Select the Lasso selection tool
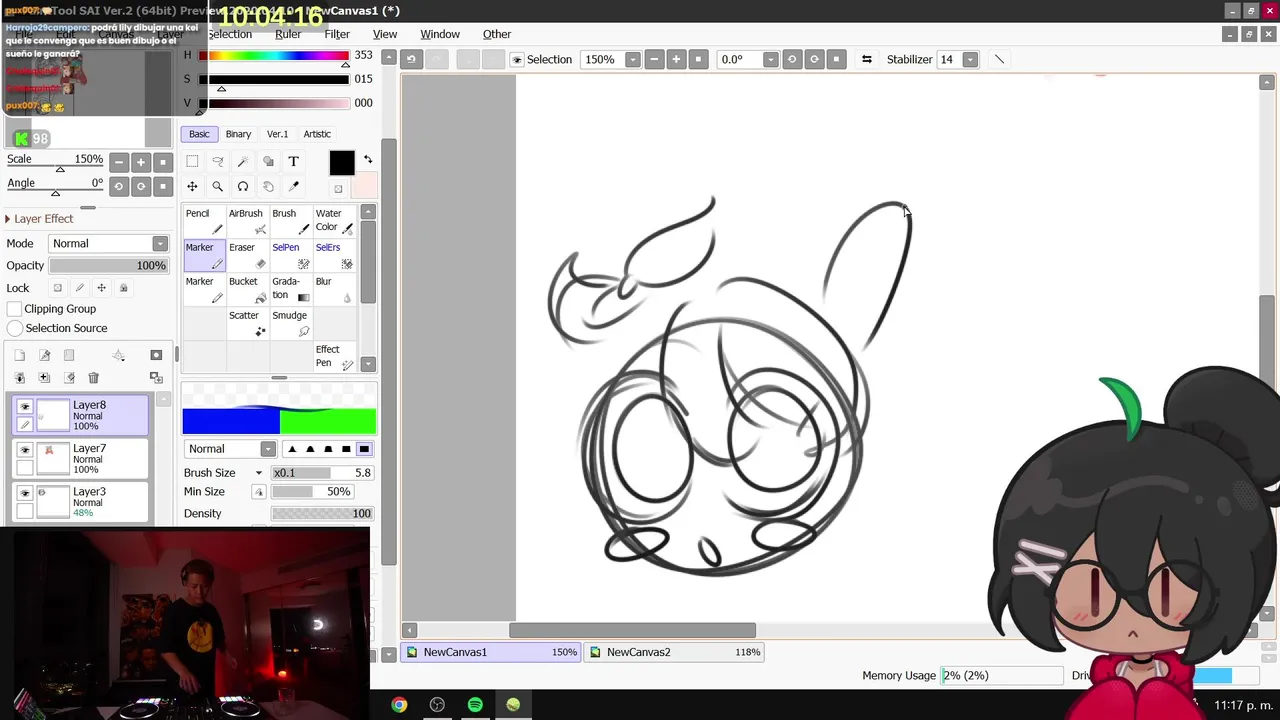The width and height of the screenshot is (1280, 720). (217, 161)
